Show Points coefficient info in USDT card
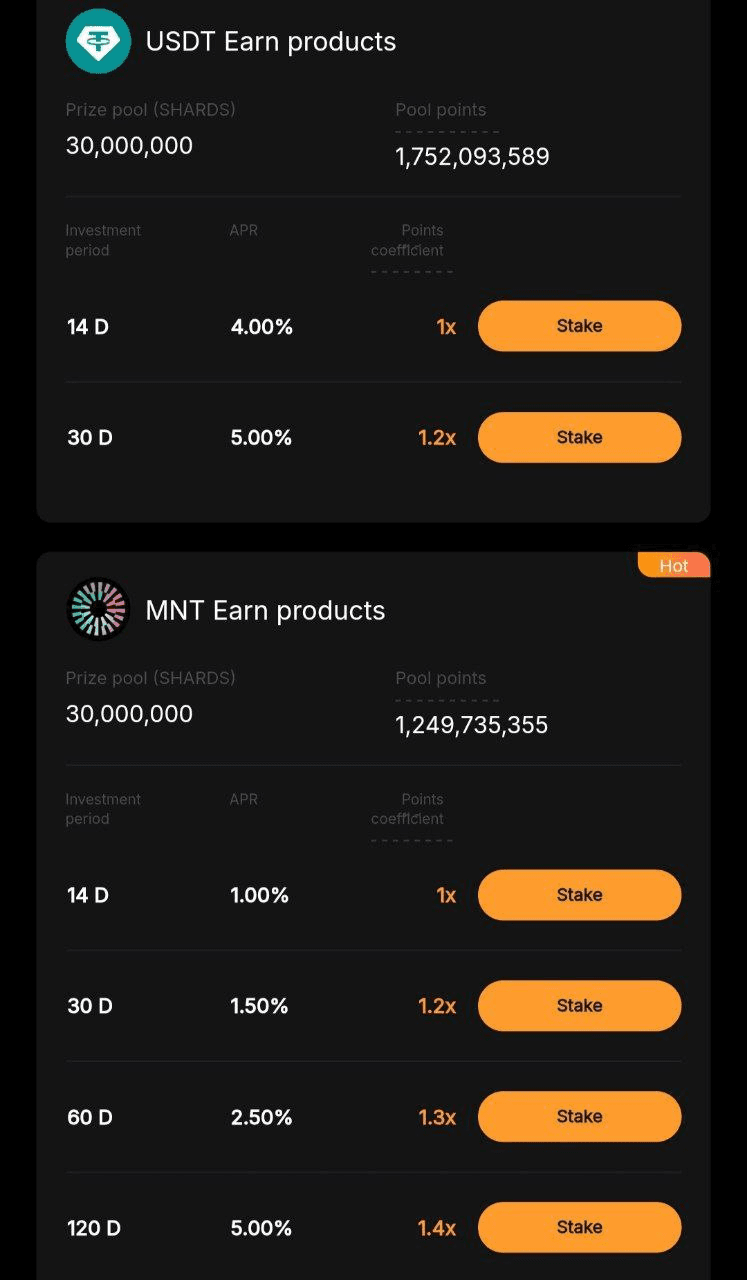Screen dimensions: 747x1280 click(408, 240)
